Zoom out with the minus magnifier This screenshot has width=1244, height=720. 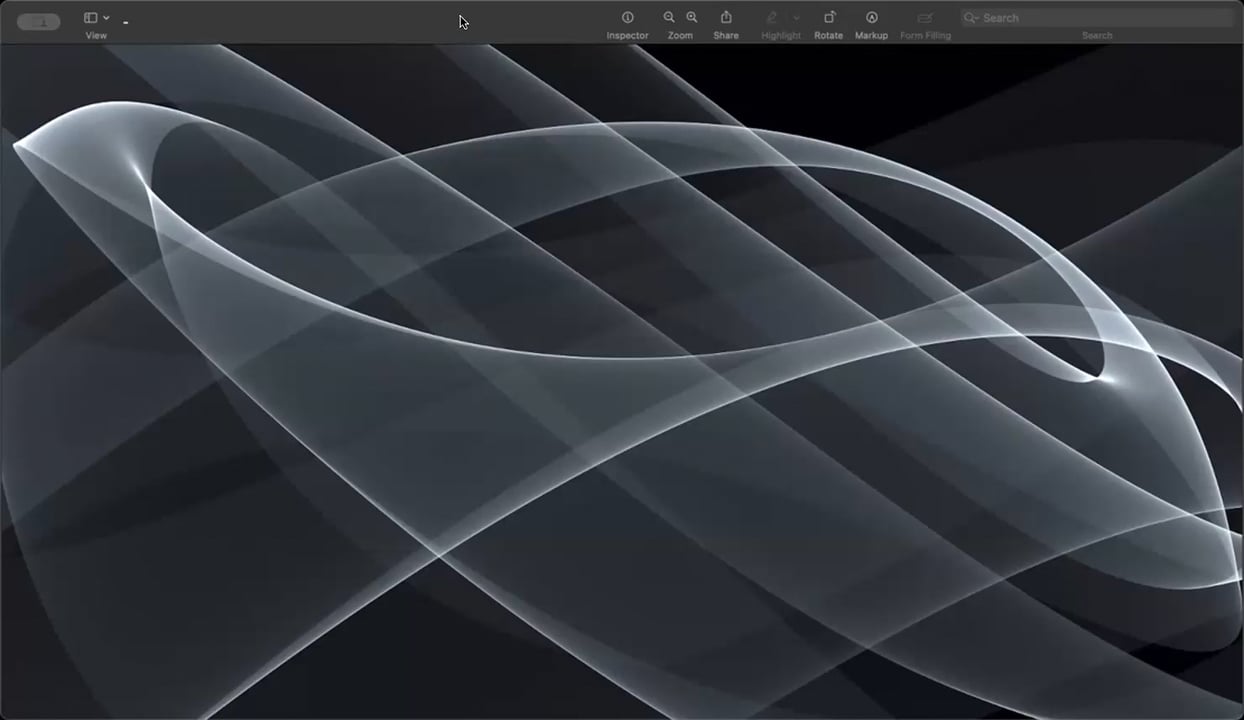tap(669, 18)
